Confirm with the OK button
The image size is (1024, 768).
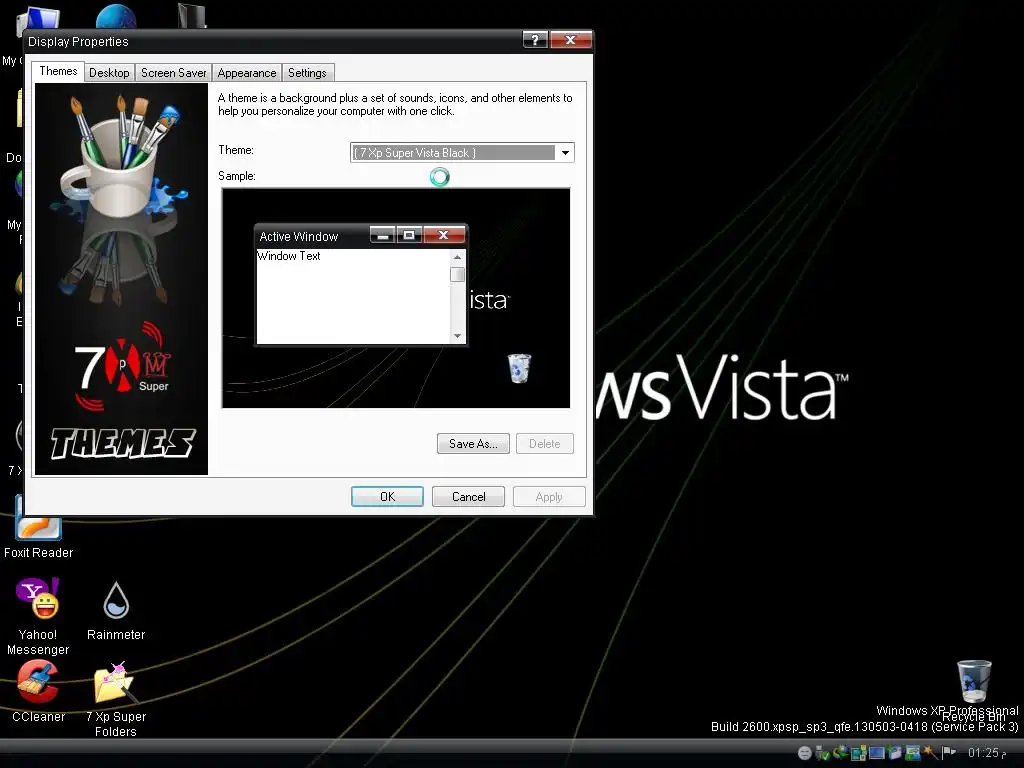click(387, 497)
